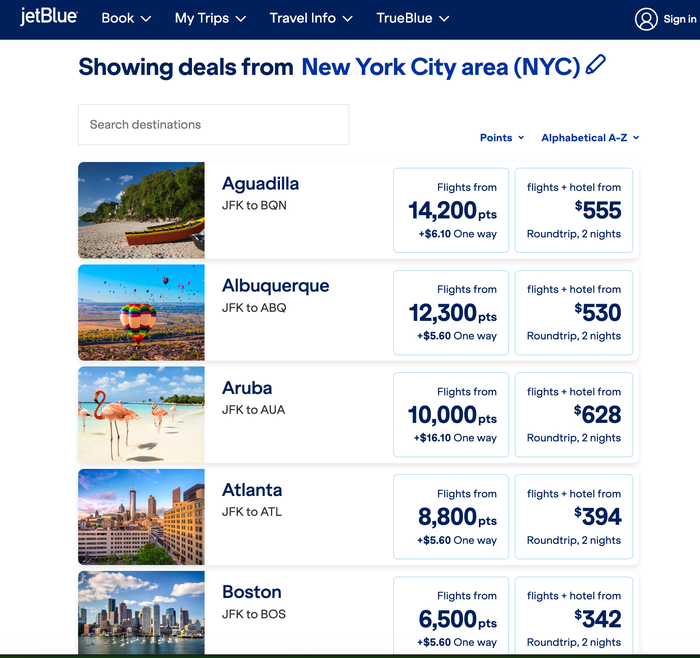Select Albuquerque flights from 12,300 pts
Image resolution: width=700 pixels, height=658 pixels.
point(451,312)
